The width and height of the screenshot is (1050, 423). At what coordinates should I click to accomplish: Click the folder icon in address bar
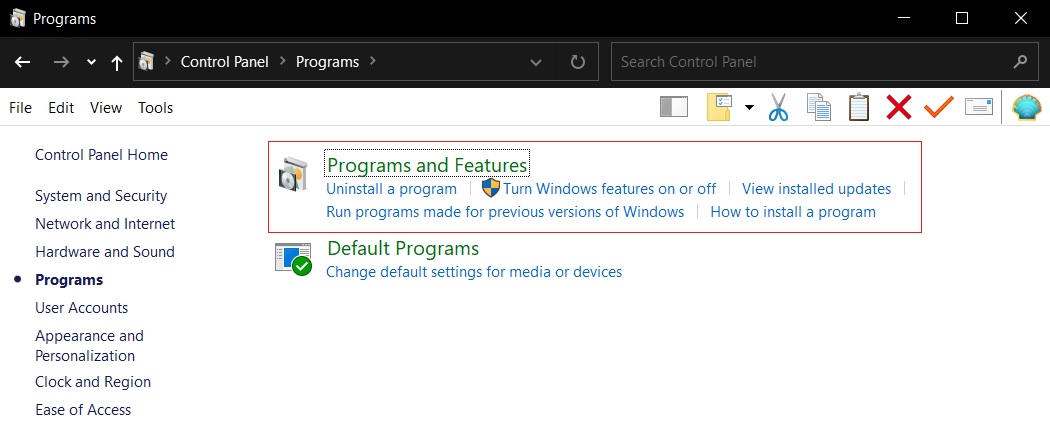(x=146, y=62)
